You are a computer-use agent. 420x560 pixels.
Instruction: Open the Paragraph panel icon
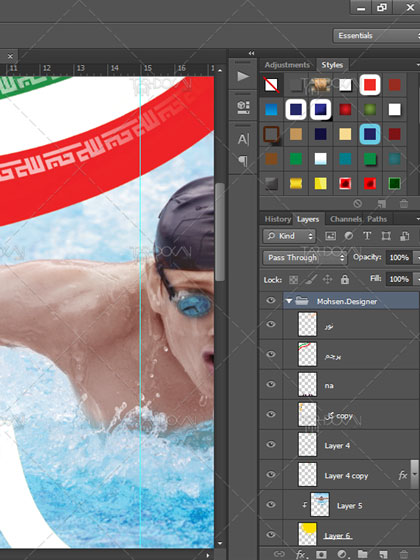pyautogui.click(x=243, y=161)
